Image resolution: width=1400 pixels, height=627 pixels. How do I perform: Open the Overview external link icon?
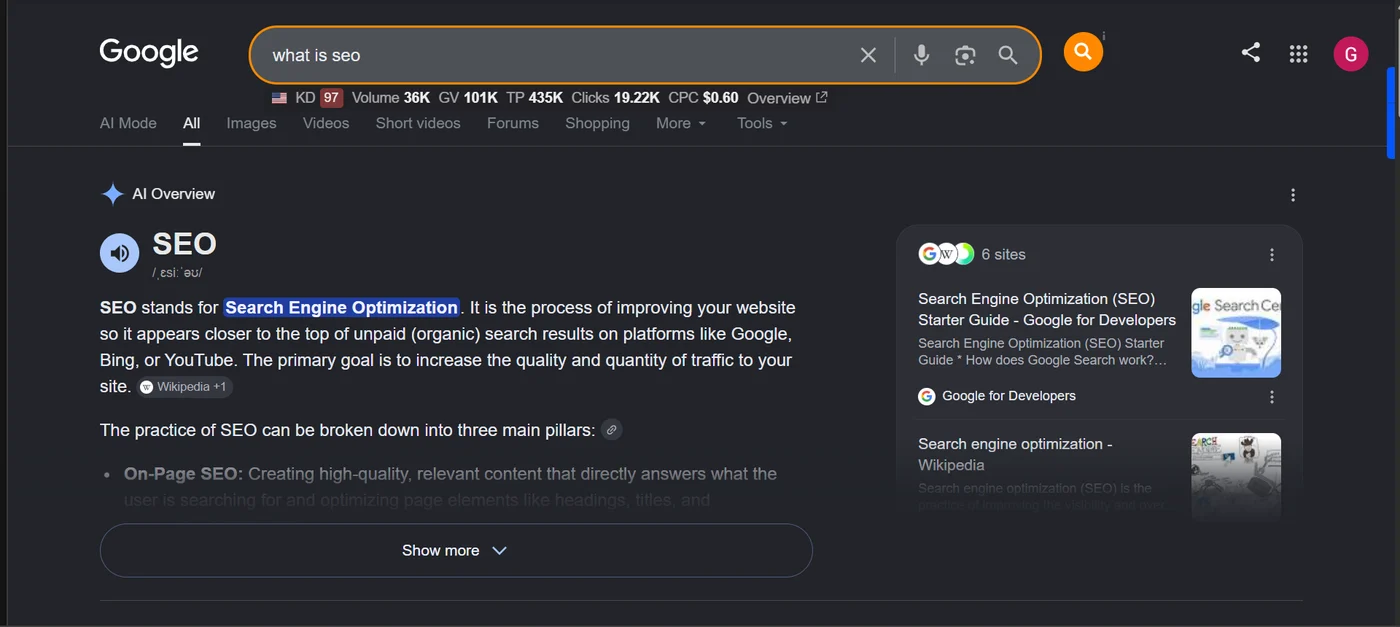click(x=822, y=97)
